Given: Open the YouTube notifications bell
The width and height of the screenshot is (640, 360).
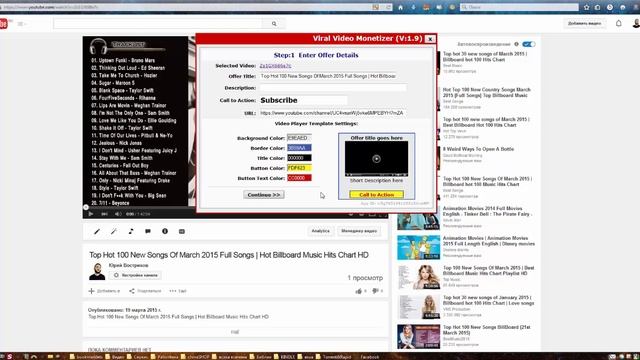Looking at the screenshot, I should click(618, 23).
